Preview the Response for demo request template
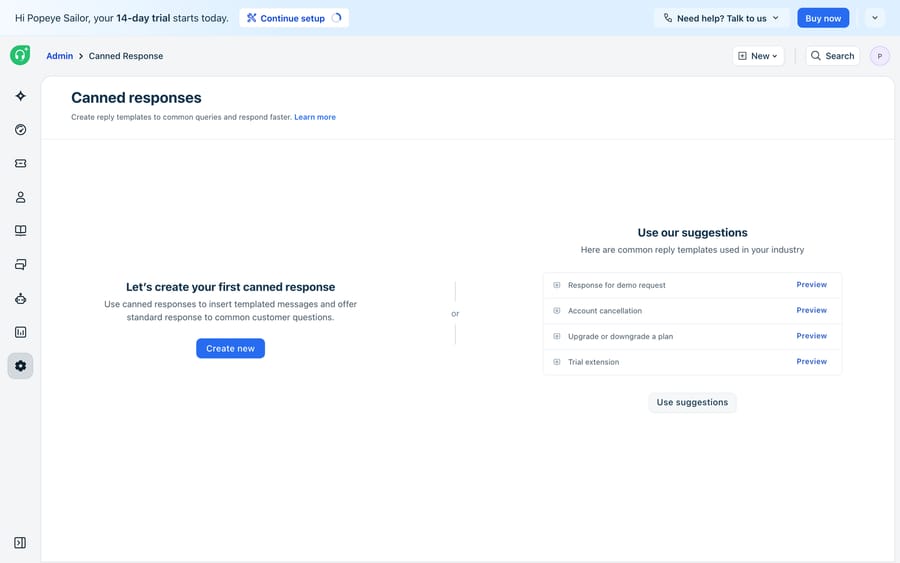900x563 pixels. (x=812, y=285)
